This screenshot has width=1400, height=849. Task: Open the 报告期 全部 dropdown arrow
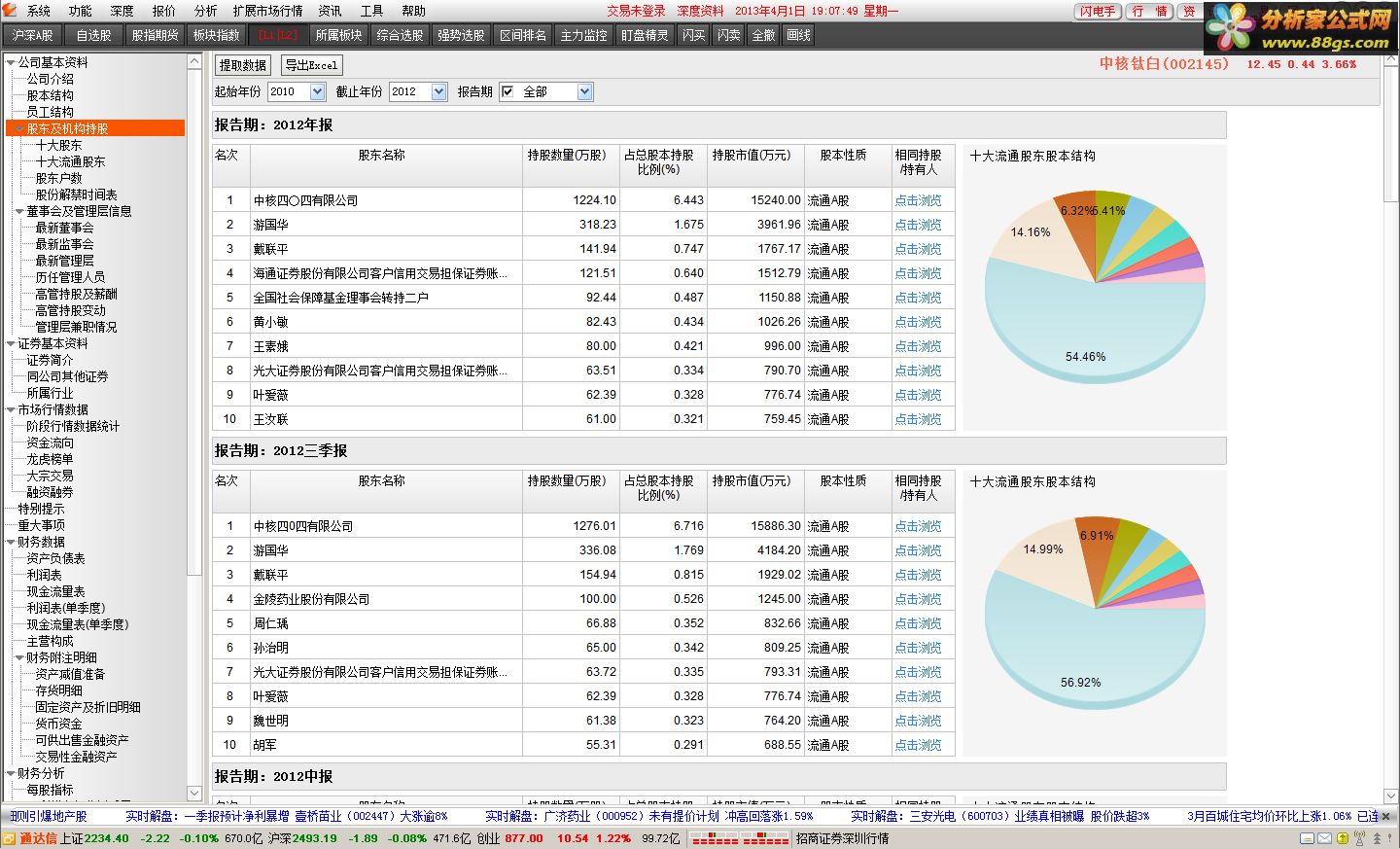[x=584, y=91]
